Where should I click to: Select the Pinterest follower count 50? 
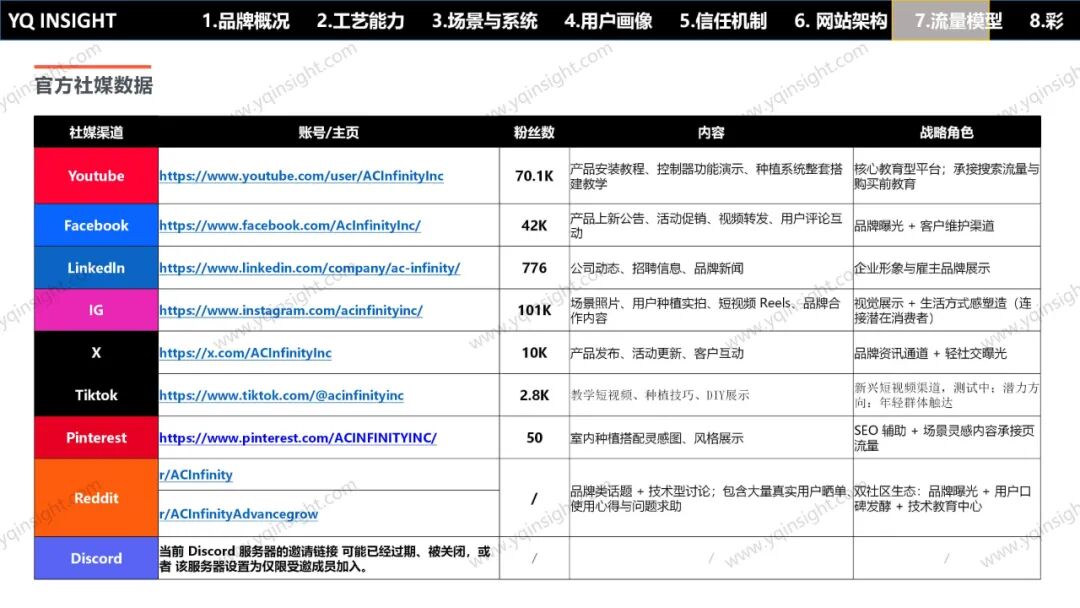[x=534, y=438]
